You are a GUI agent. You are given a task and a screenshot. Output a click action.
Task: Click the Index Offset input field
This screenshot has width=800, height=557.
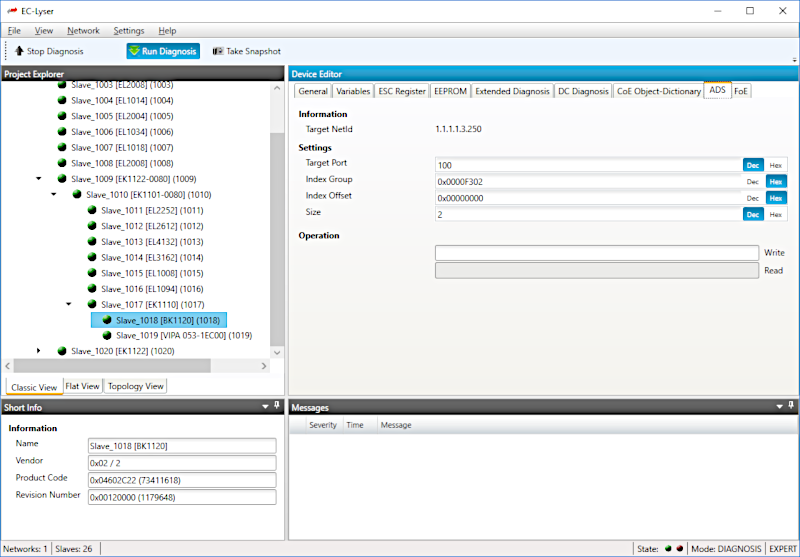[589, 198]
